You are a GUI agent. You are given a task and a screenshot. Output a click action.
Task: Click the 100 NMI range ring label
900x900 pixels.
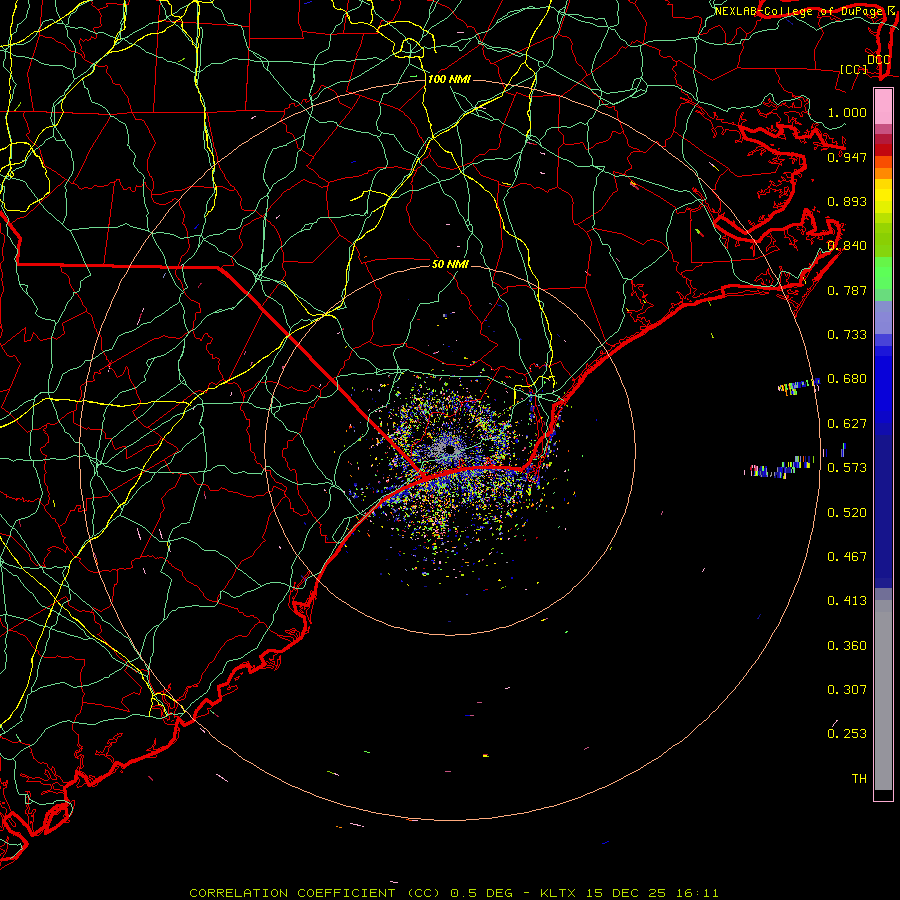(x=449, y=79)
